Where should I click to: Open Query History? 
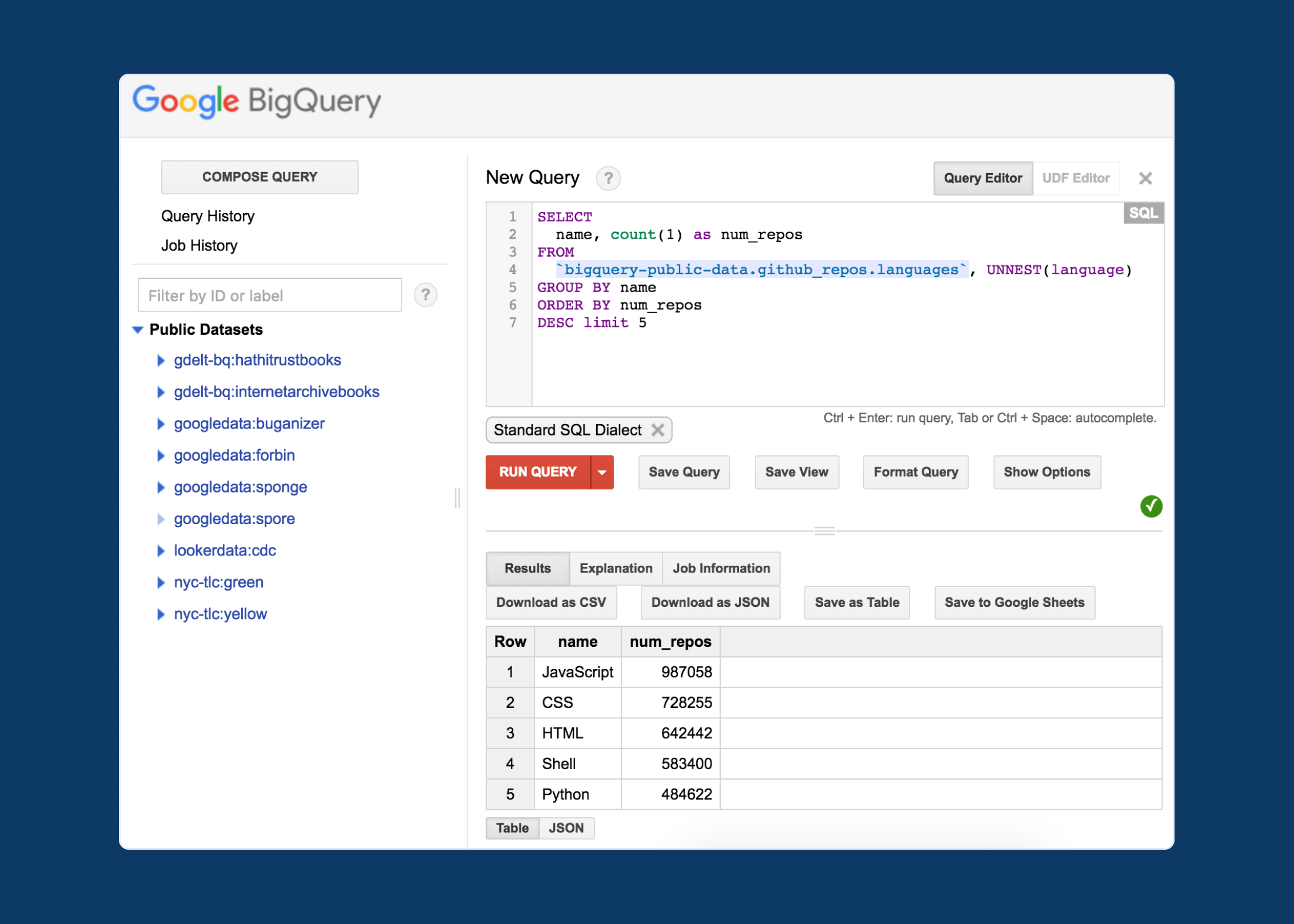207,217
